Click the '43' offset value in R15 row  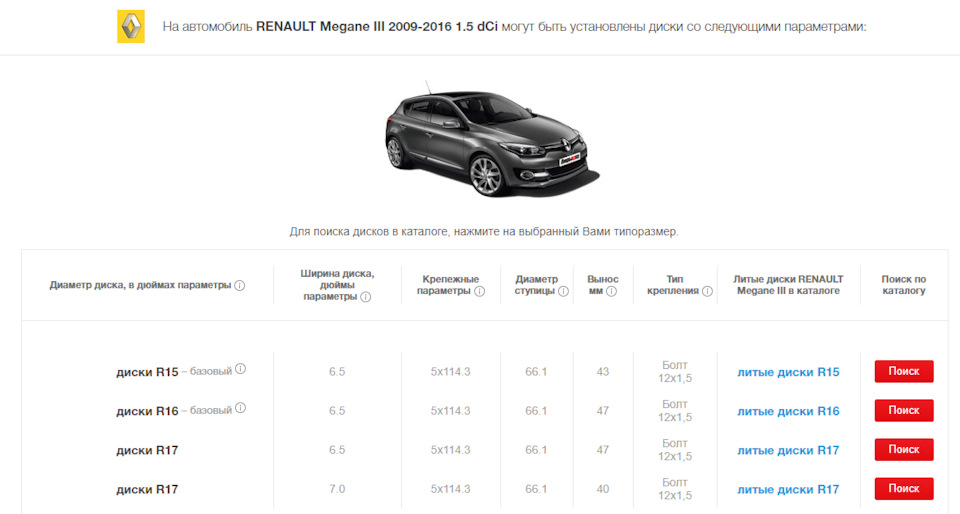(602, 371)
